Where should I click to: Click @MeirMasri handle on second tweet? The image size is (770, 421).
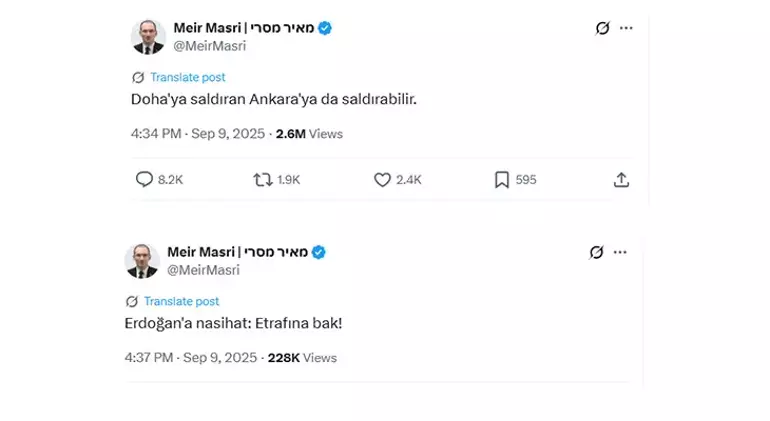coord(203,270)
